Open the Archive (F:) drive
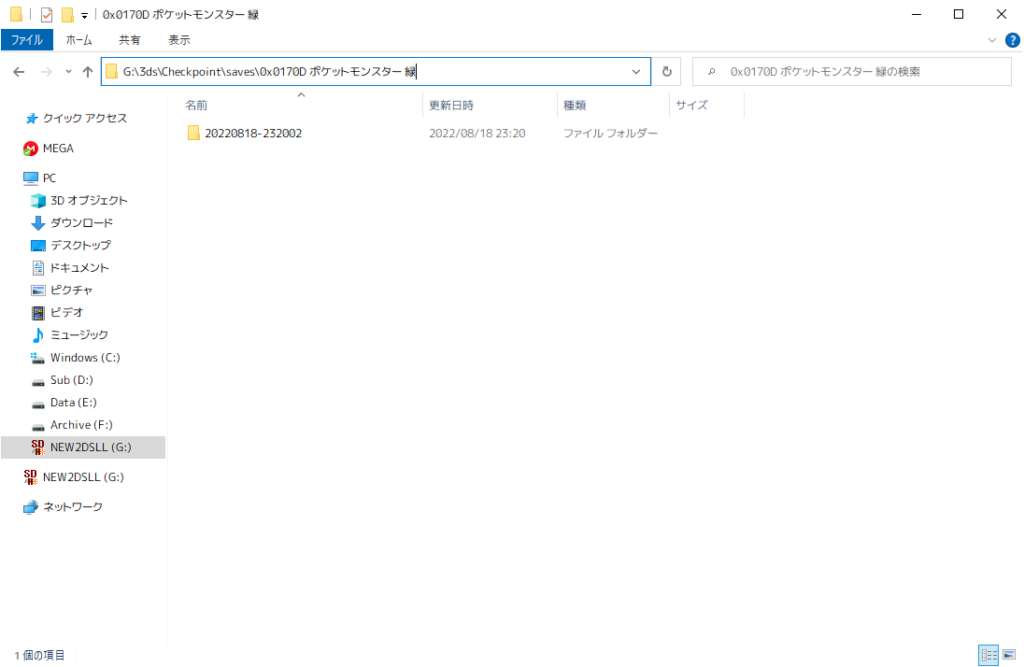1024x667 pixels. point(82,425)
